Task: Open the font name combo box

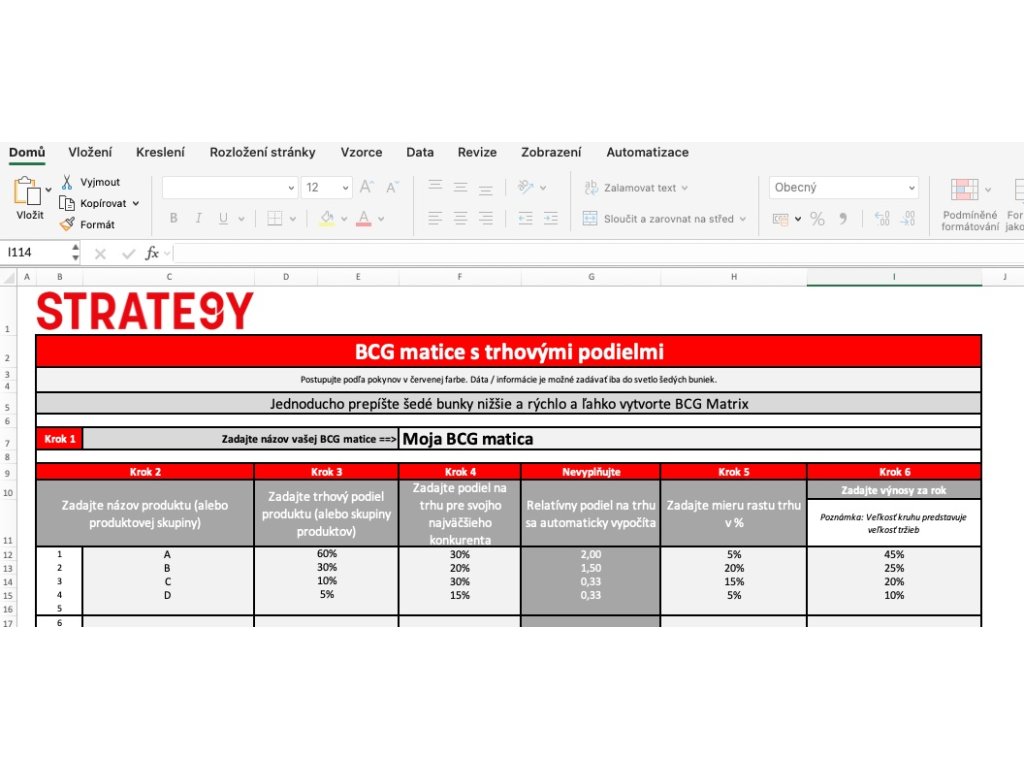Action: coord(230,187)
